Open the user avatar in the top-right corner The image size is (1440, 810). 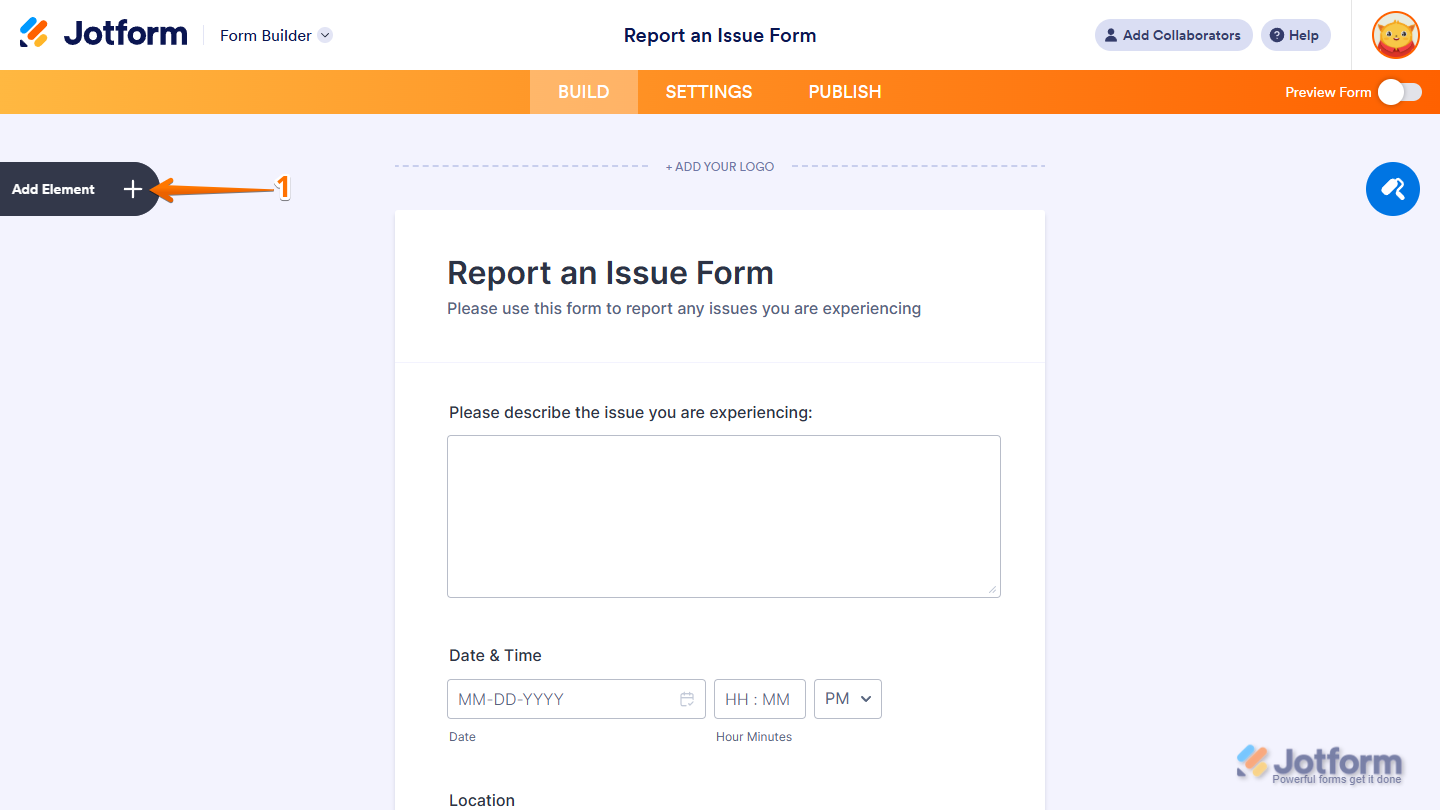(1395, 35)
